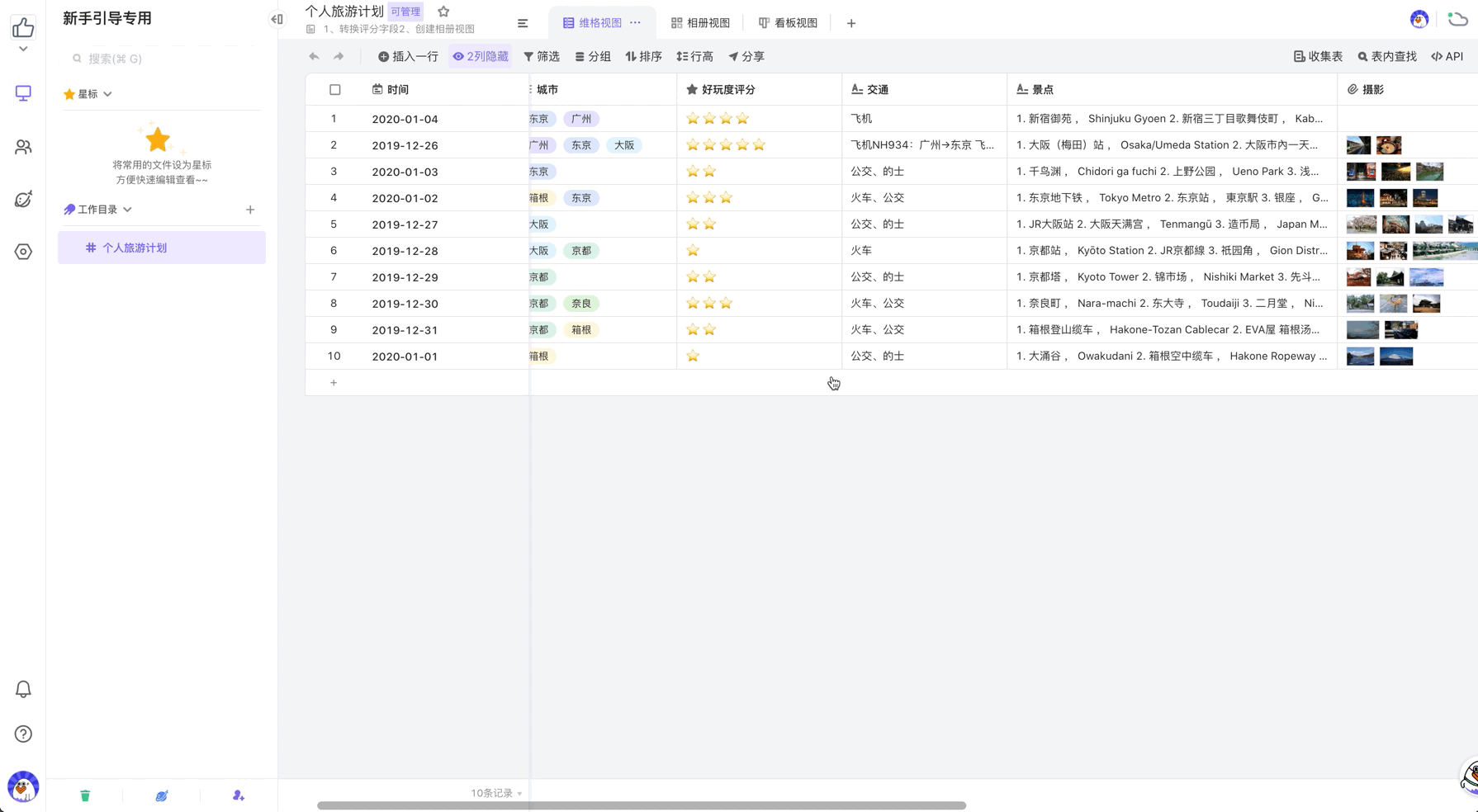This screenshot has width=1478, height=812.
Task: Click the cloud sync status icon
Action: (x=1458, y=18)
